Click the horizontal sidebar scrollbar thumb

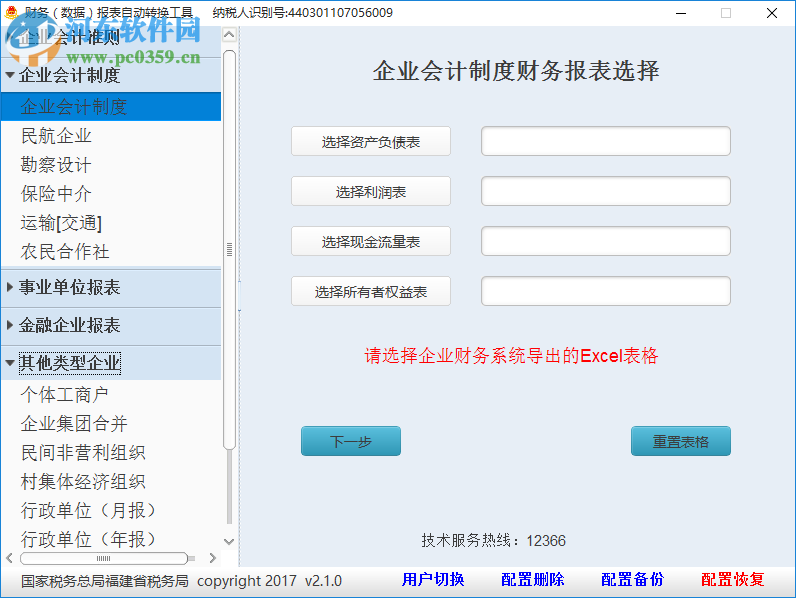click(104, 558)
